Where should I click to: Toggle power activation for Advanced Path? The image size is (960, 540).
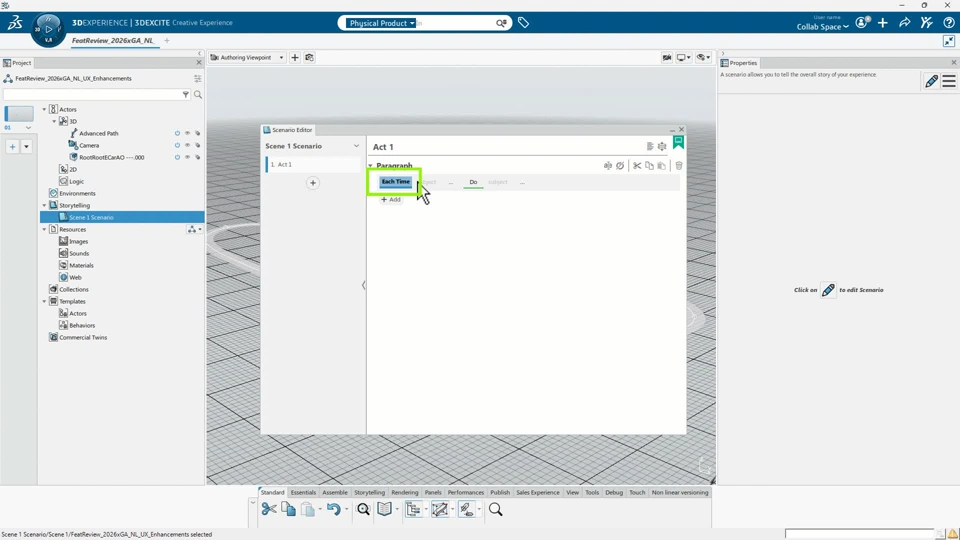click(x=178, y=133)
